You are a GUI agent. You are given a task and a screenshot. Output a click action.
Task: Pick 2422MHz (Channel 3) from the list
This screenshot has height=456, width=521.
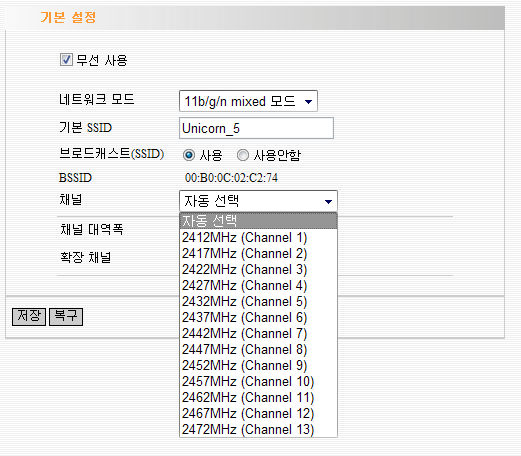pyautogui.click(x=258, y=269)
